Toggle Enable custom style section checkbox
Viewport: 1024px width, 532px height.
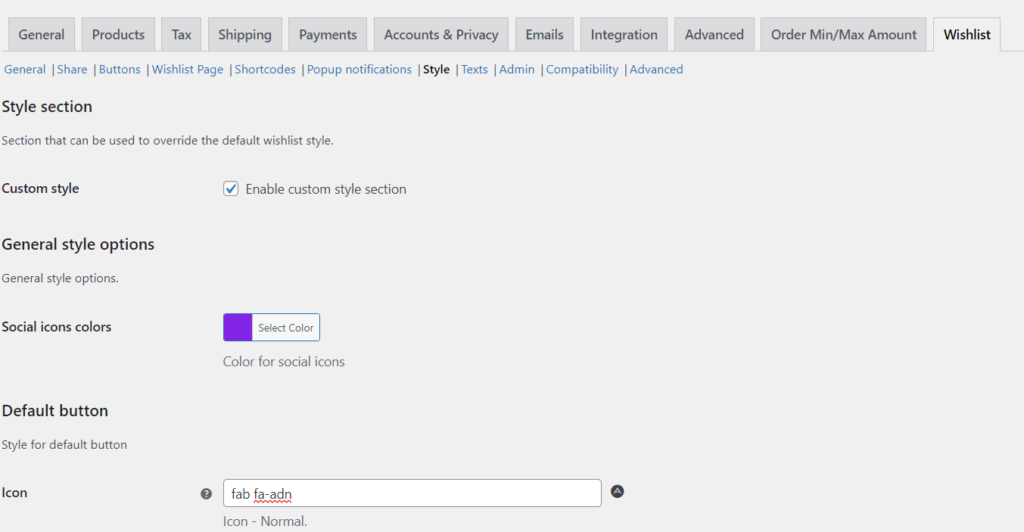pyautogui.click(x=231, y=189)
